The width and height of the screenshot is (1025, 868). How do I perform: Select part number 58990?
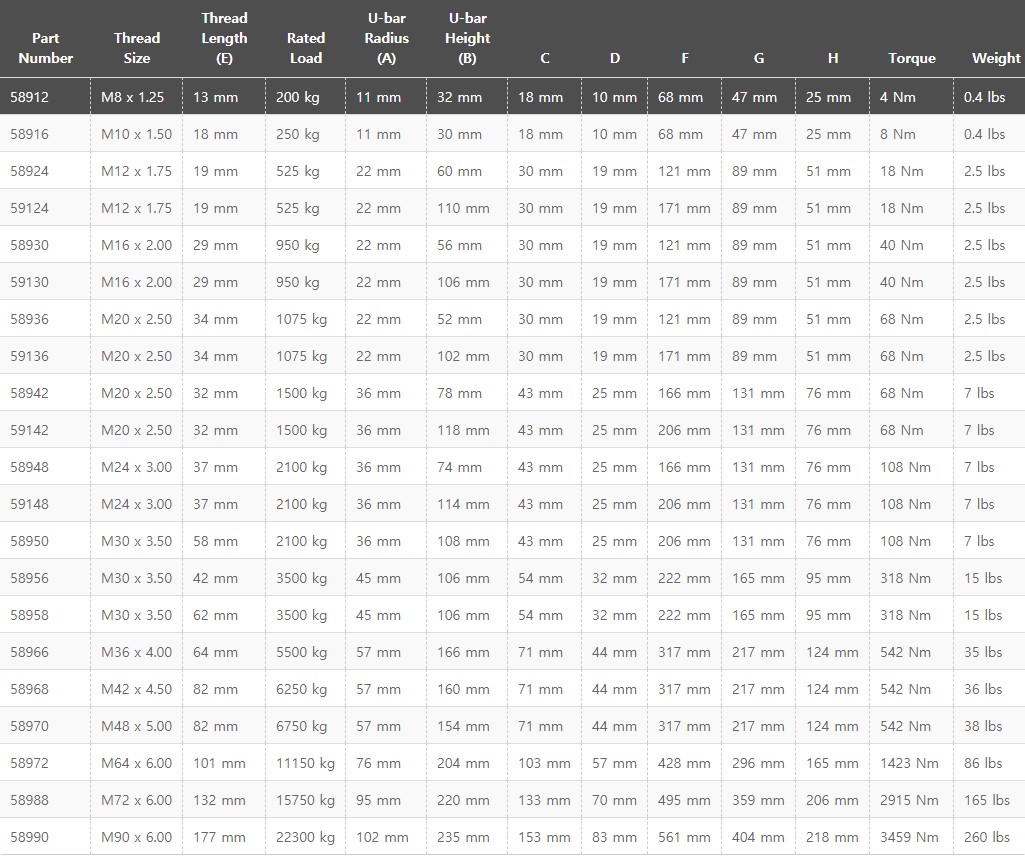(29, 837)
